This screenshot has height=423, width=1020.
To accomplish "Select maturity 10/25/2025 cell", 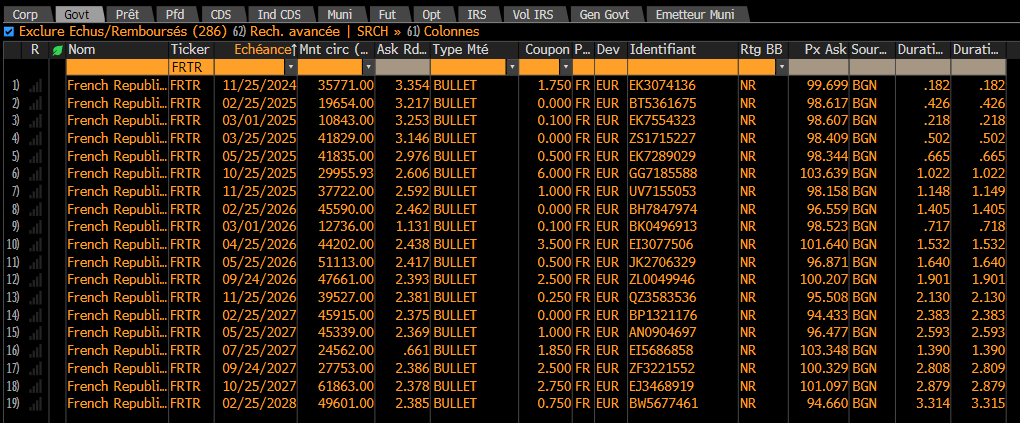I will (x=260, y=174).
